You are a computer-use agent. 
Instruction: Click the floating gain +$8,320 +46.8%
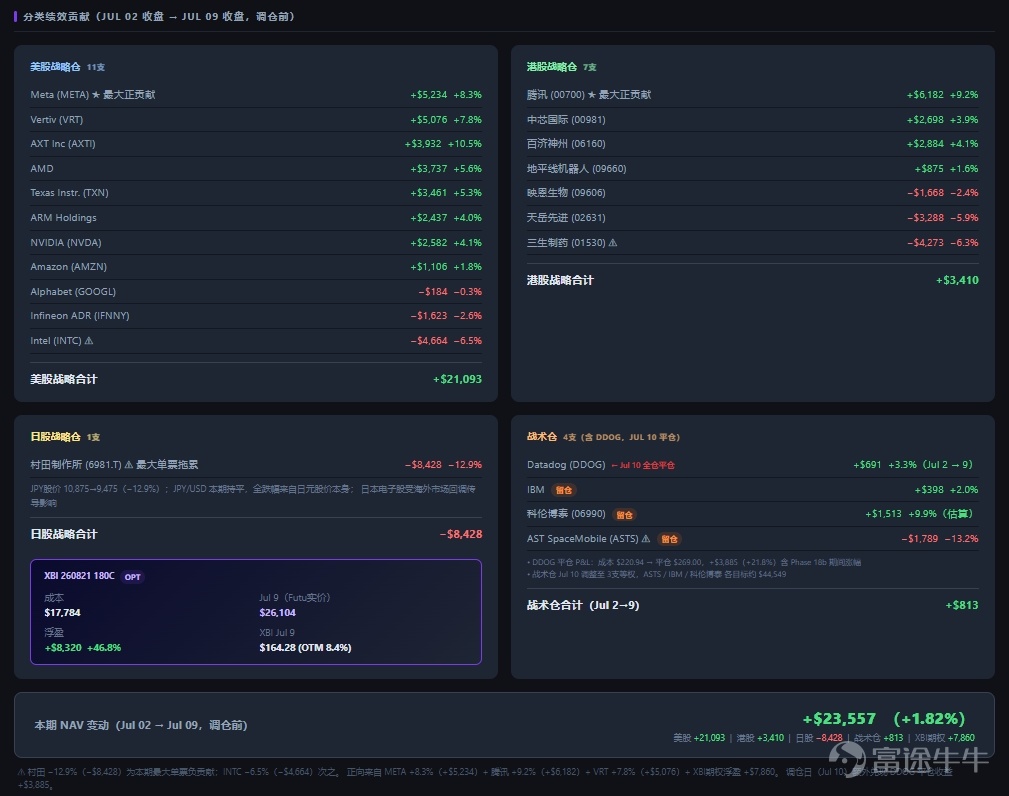pos(82,647)
